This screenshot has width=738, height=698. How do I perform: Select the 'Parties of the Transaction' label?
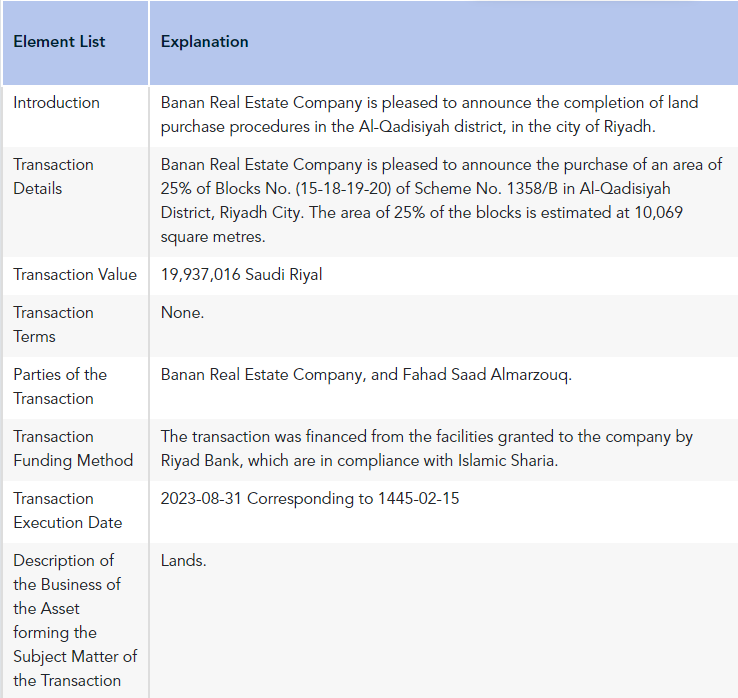click(60, 386)
